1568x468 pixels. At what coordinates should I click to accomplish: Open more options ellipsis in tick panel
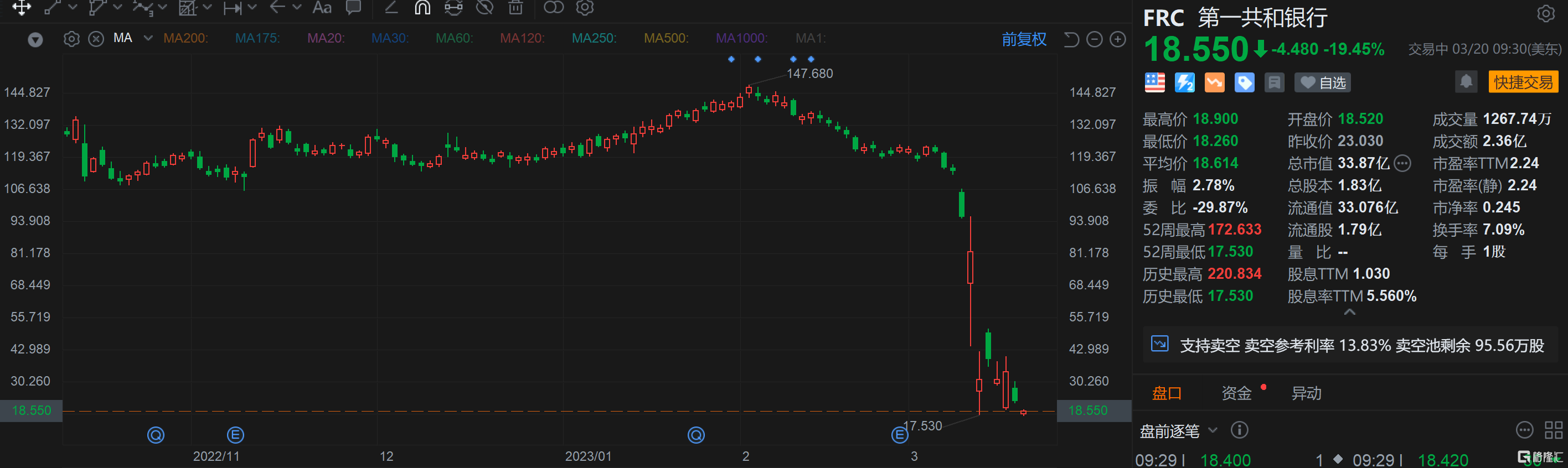tap(1524, 430)
